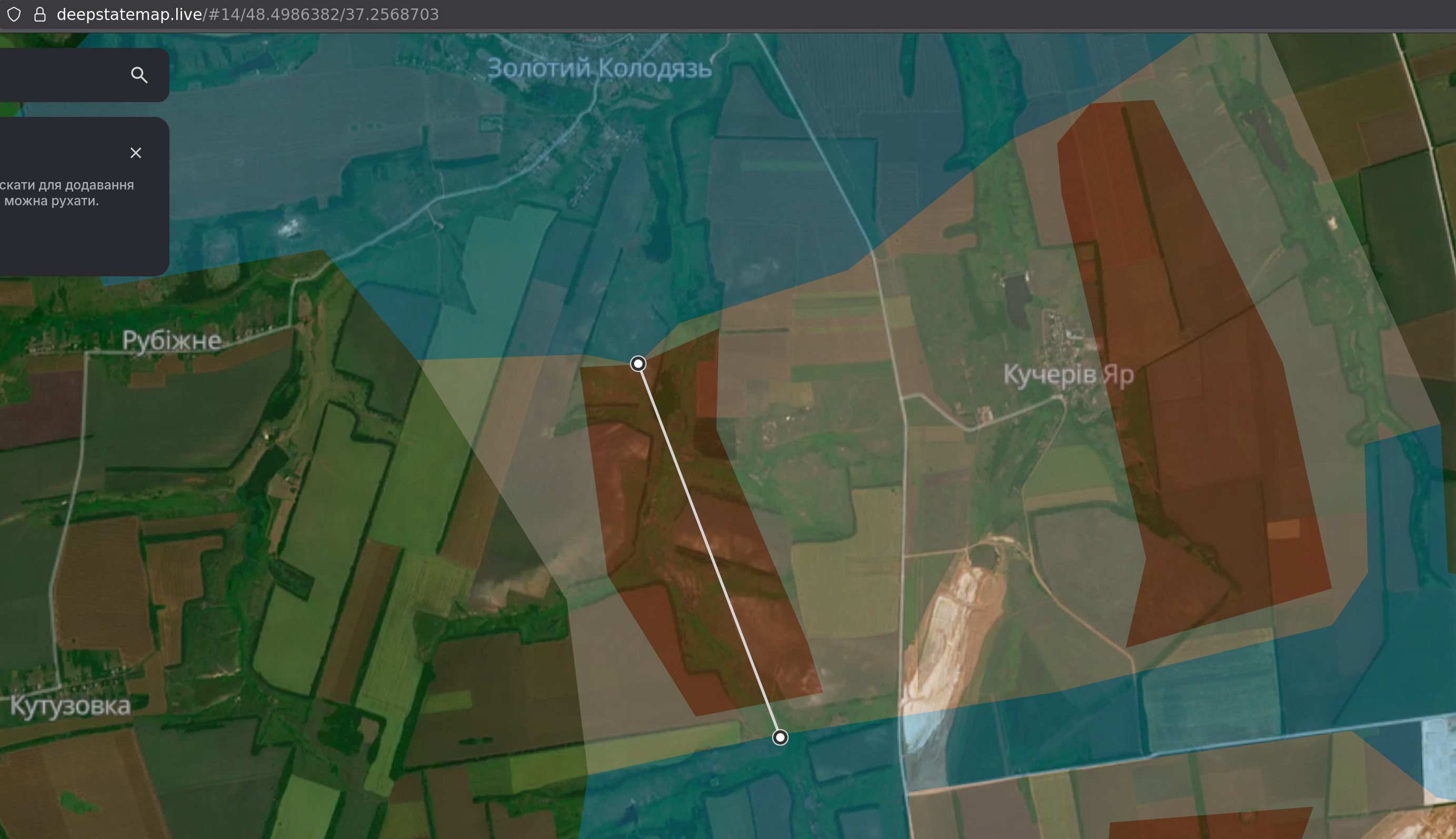The width and height of the screenshot is (1456, 839).
Task: Click the Кутузовка village label
Action: pos(71,706)
